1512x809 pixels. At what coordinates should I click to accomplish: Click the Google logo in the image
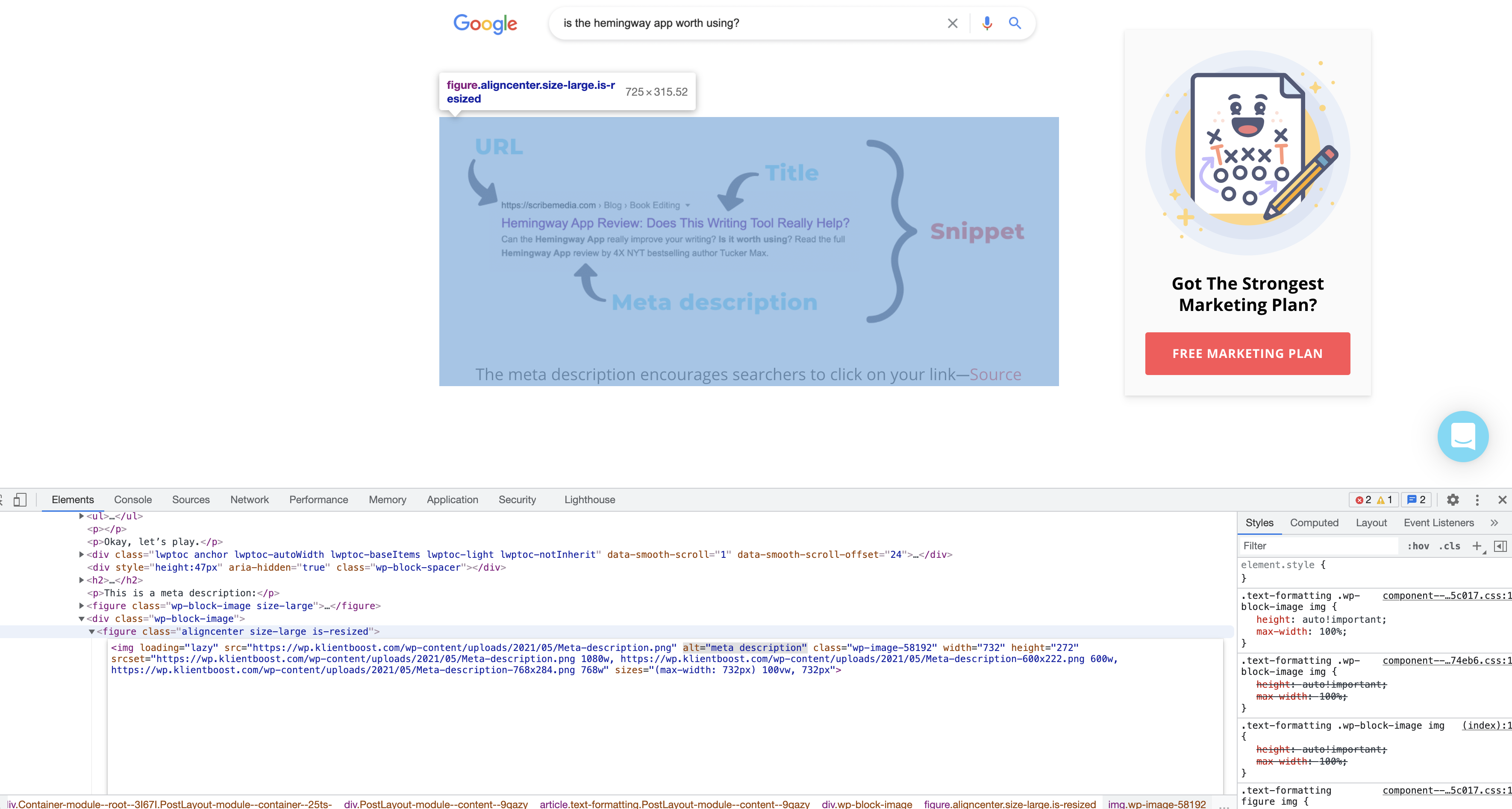(485, 24)
